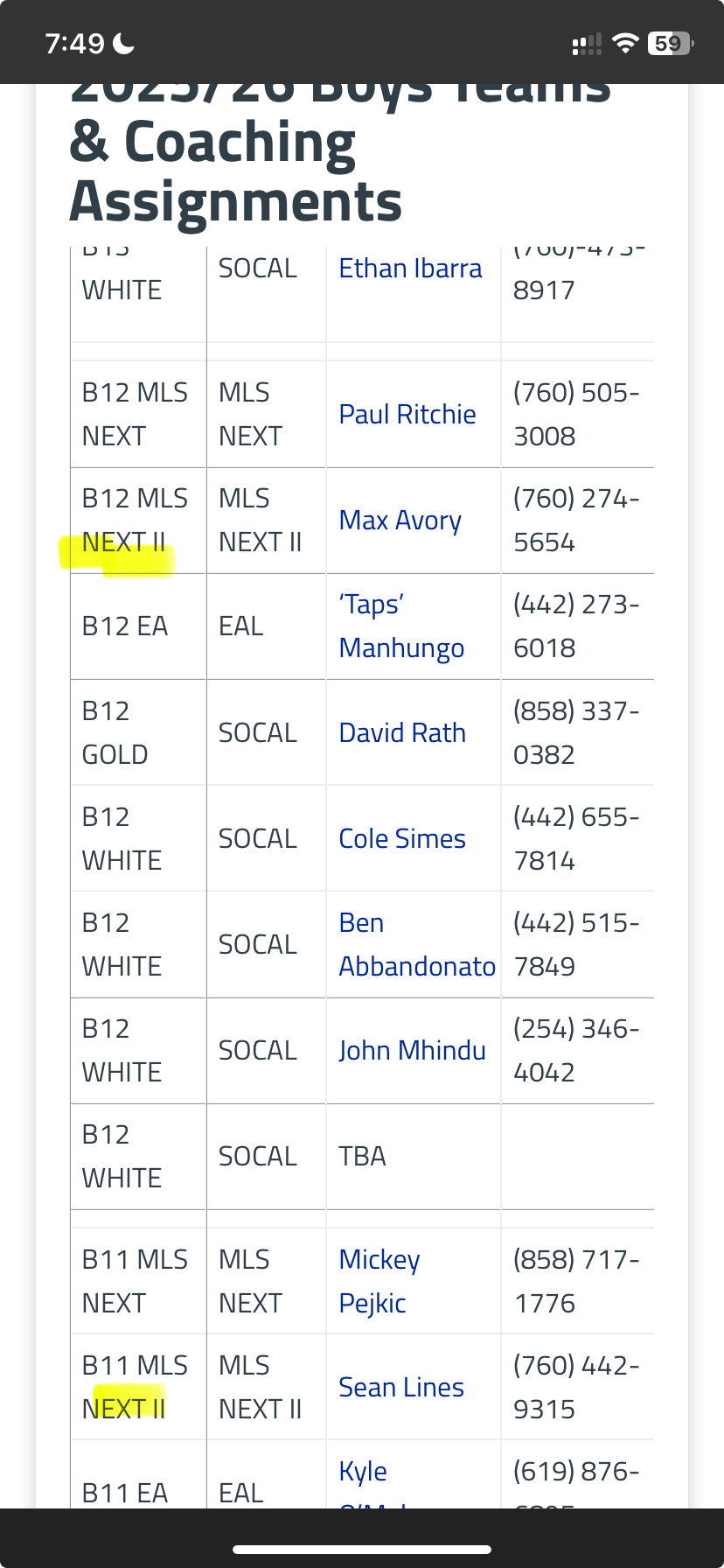Tap phone number (760) 505-3008
The height and width of the screenshot is (1568, 724).
[x=575, y=415]
